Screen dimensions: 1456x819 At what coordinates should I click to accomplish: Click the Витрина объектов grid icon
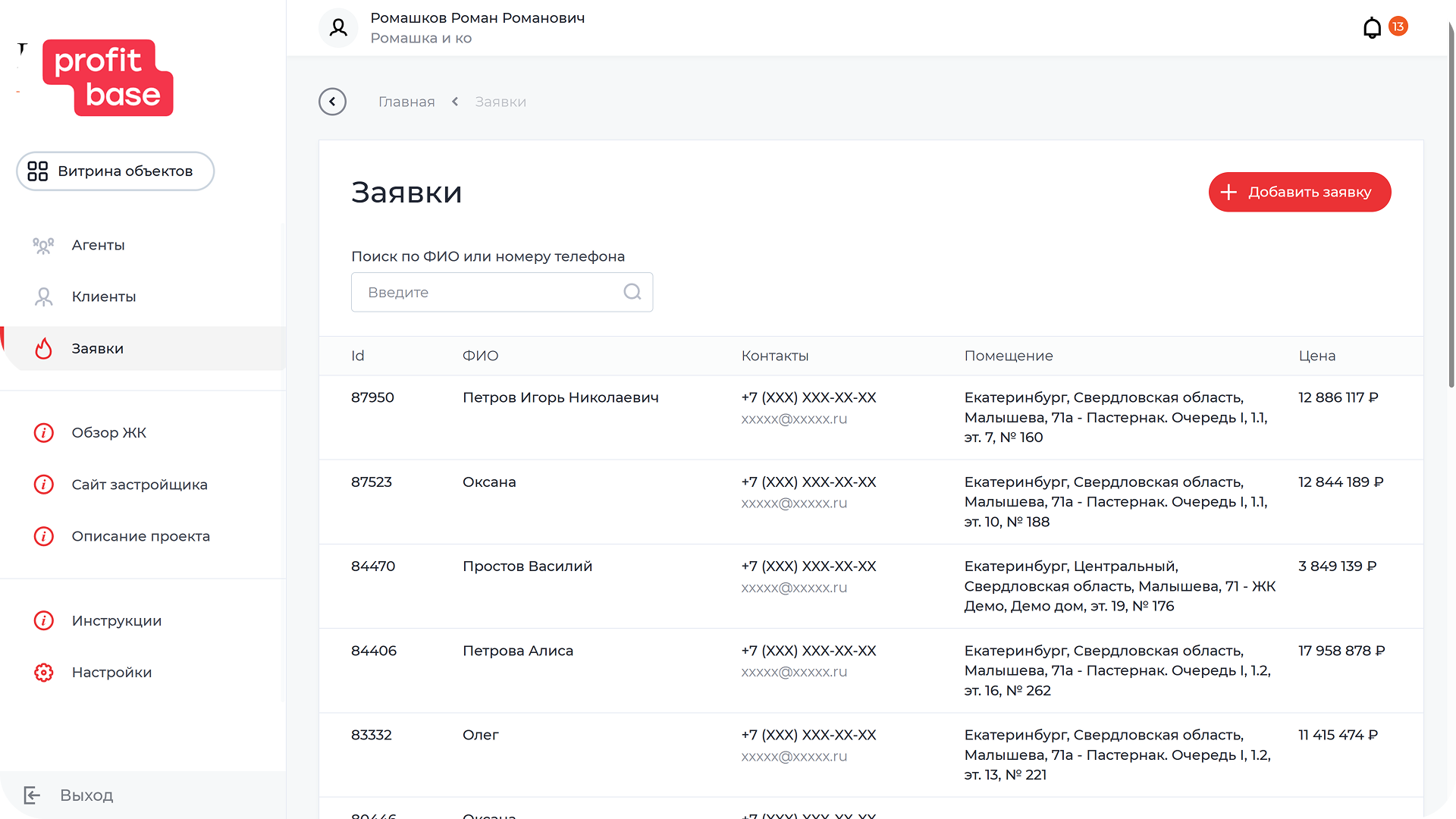[x=37, y=171]
